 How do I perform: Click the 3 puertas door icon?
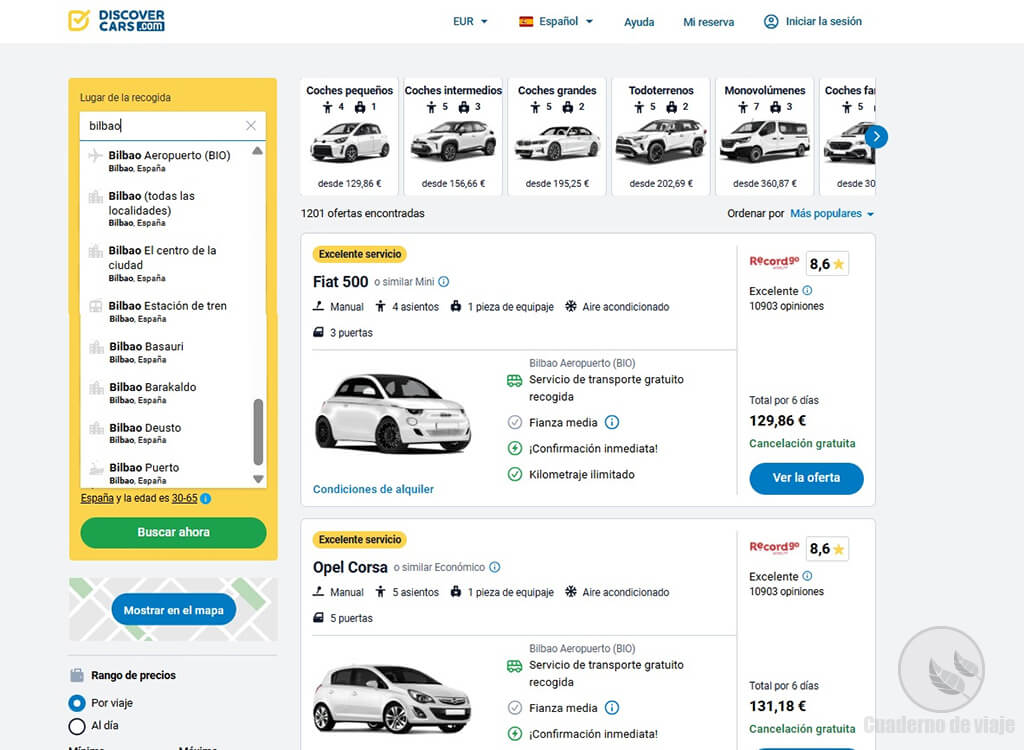point(319,333)
